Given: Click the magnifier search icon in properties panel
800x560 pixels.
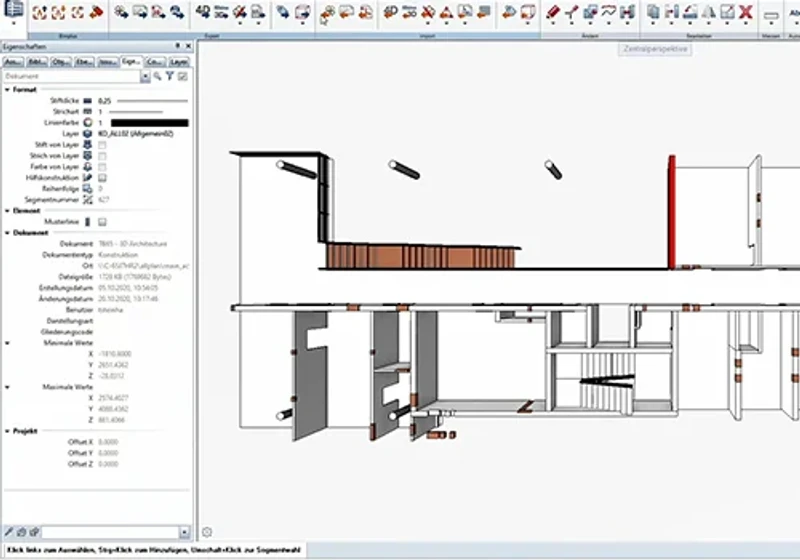Looking at the screenshot, I should (158, 76).
